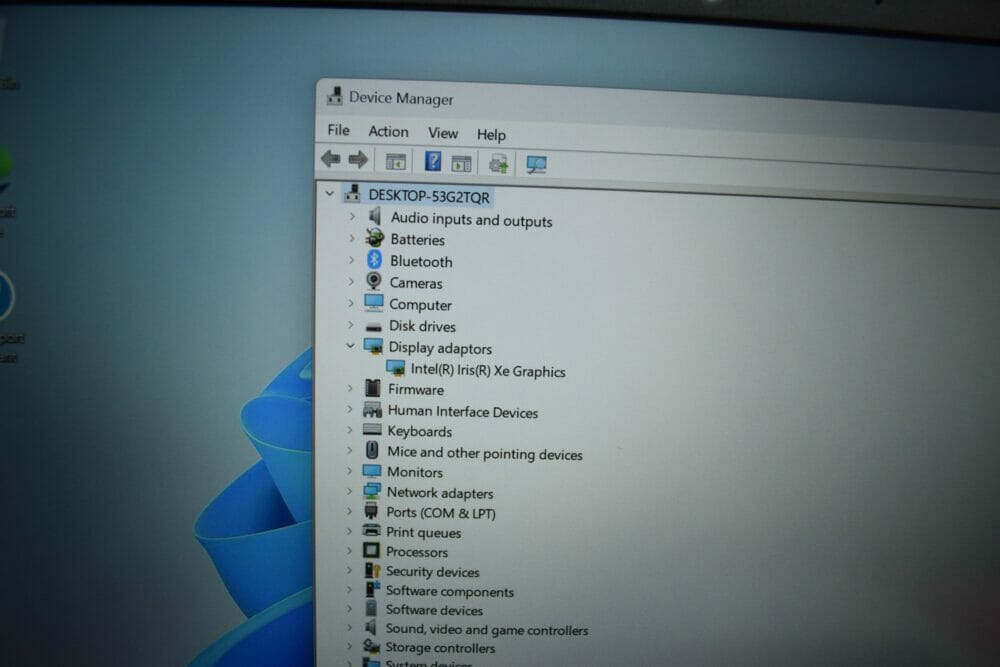Expand the Print queues node
1000x667 pixels.
[x=349, y=531]
